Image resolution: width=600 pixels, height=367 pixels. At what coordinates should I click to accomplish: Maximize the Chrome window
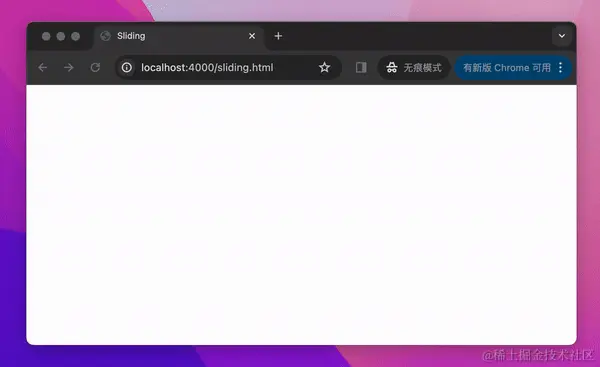76,36
